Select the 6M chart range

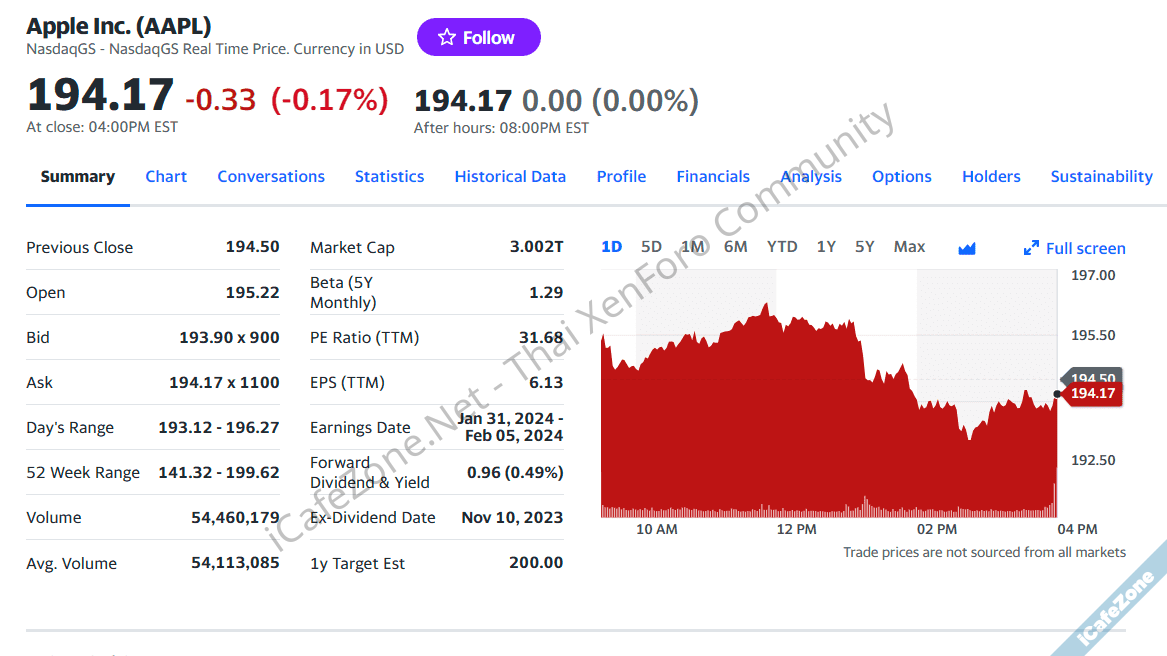point(735,247)
